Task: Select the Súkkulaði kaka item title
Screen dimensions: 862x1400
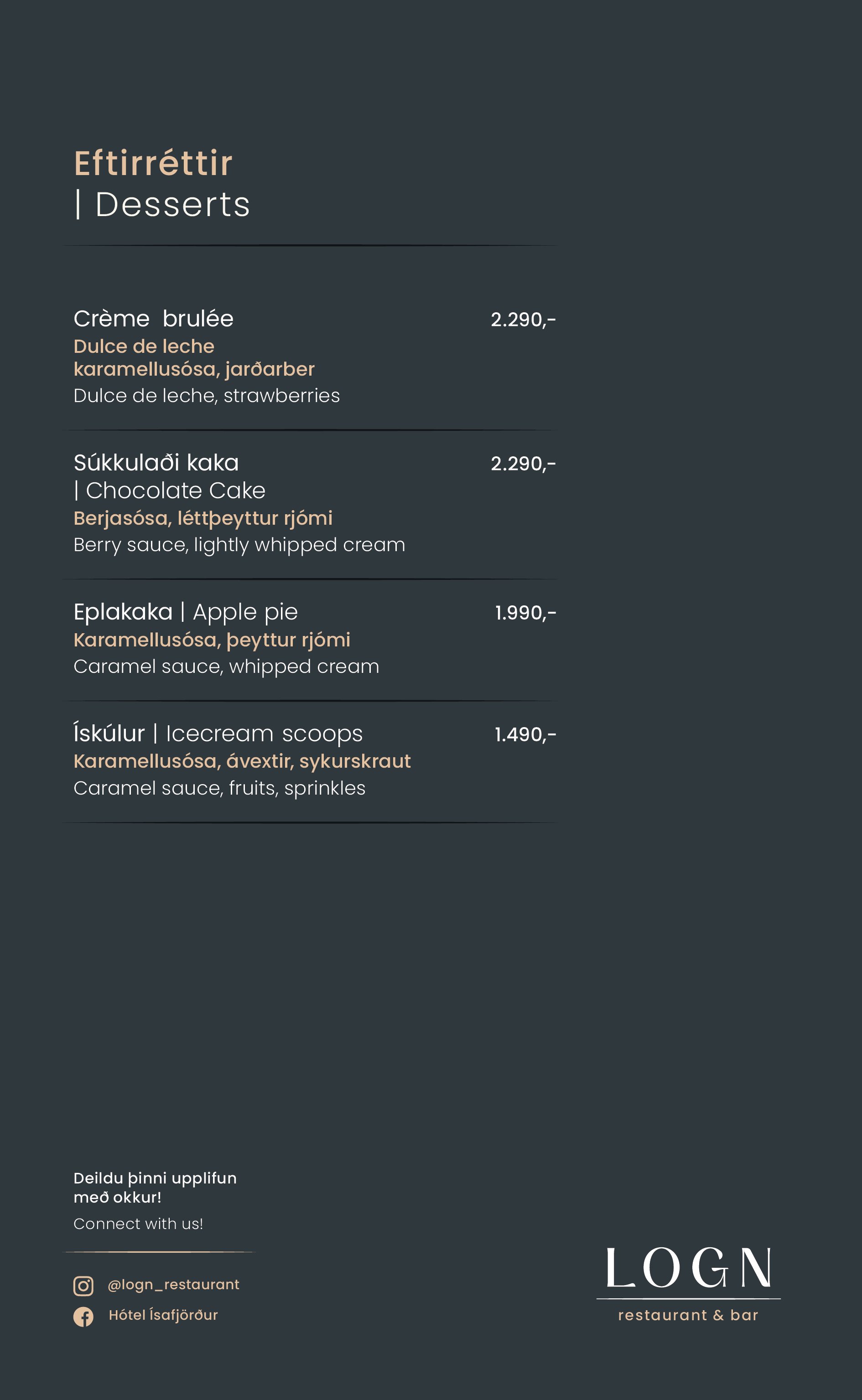Action: point(156,463)
